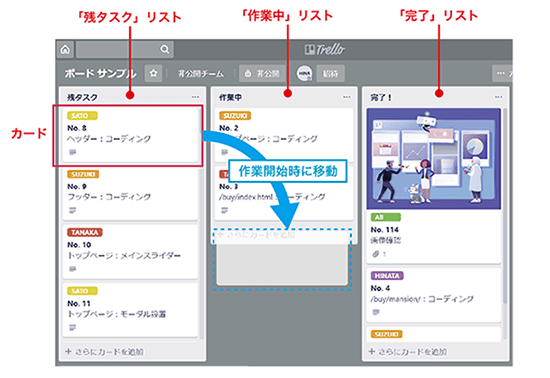Open card No. 9 フッター：コーディング

[x=130, y=193]
